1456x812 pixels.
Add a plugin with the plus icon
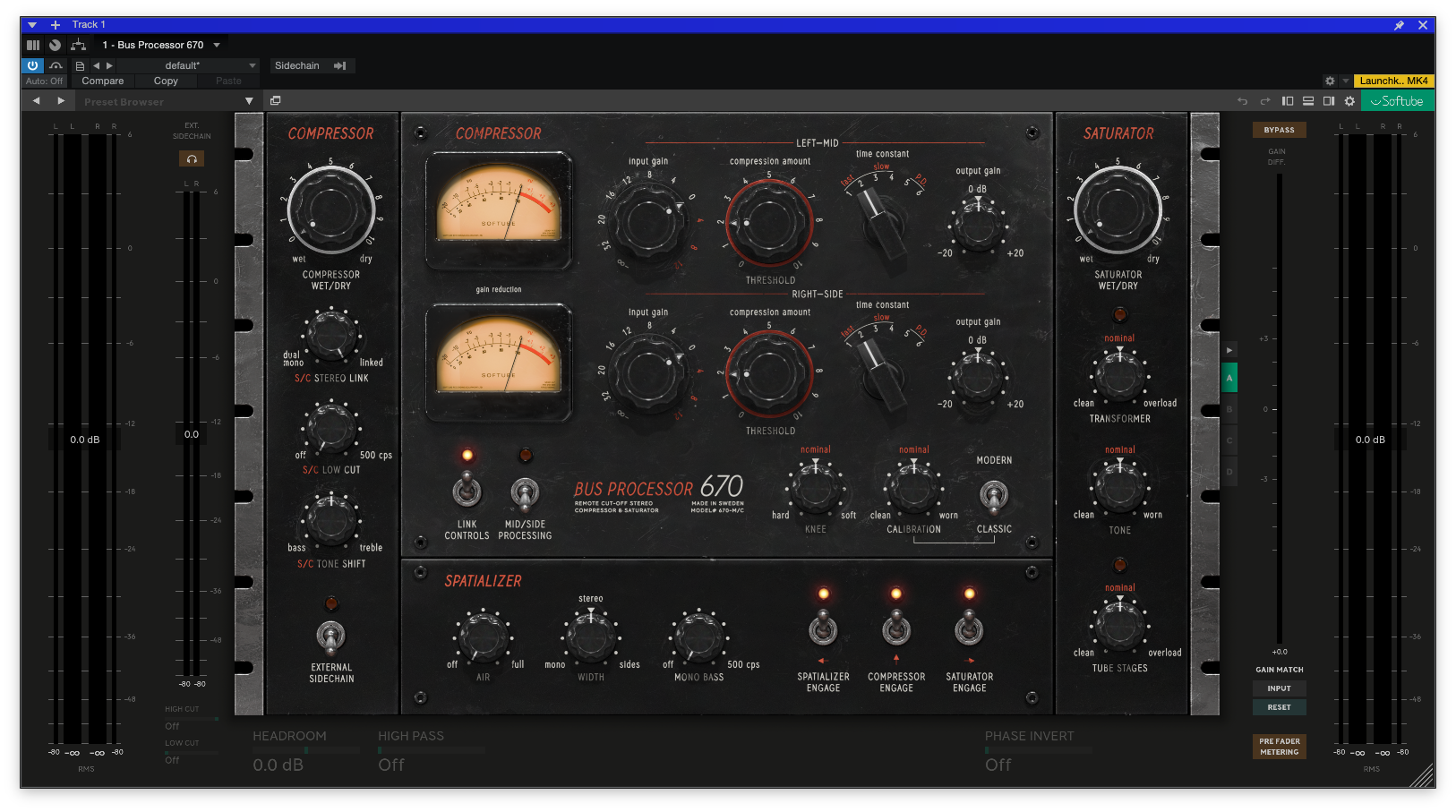click(x=56, y=25)
